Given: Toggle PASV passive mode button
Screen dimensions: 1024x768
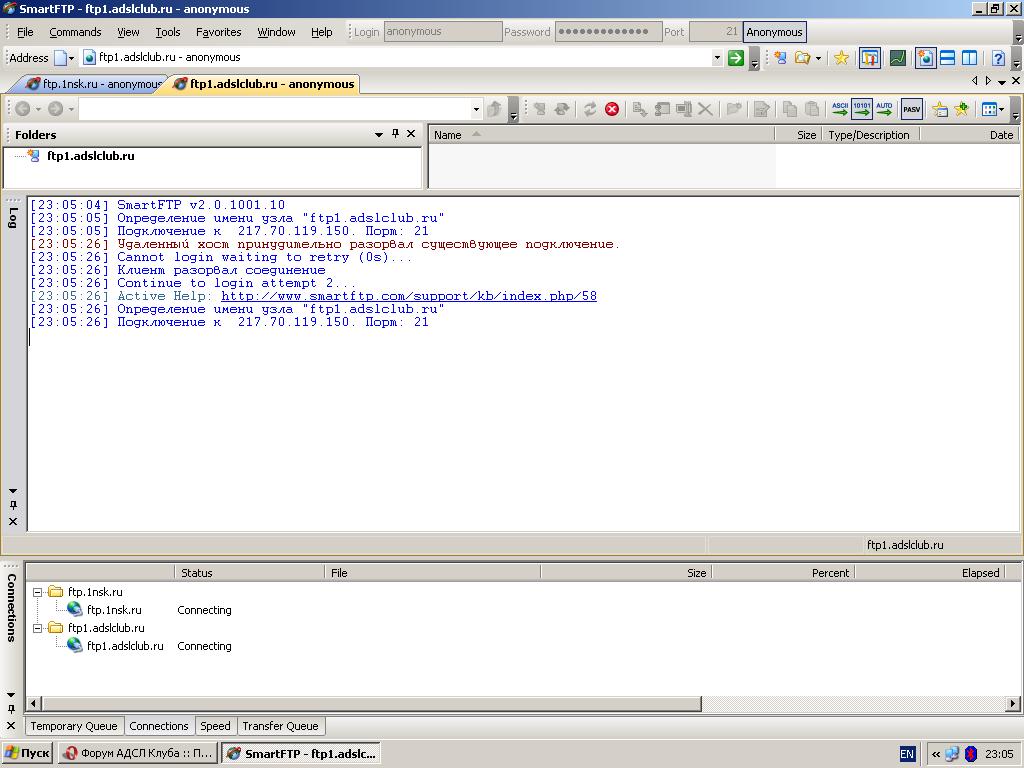Looking at the screenshot, I should [912, 109].
